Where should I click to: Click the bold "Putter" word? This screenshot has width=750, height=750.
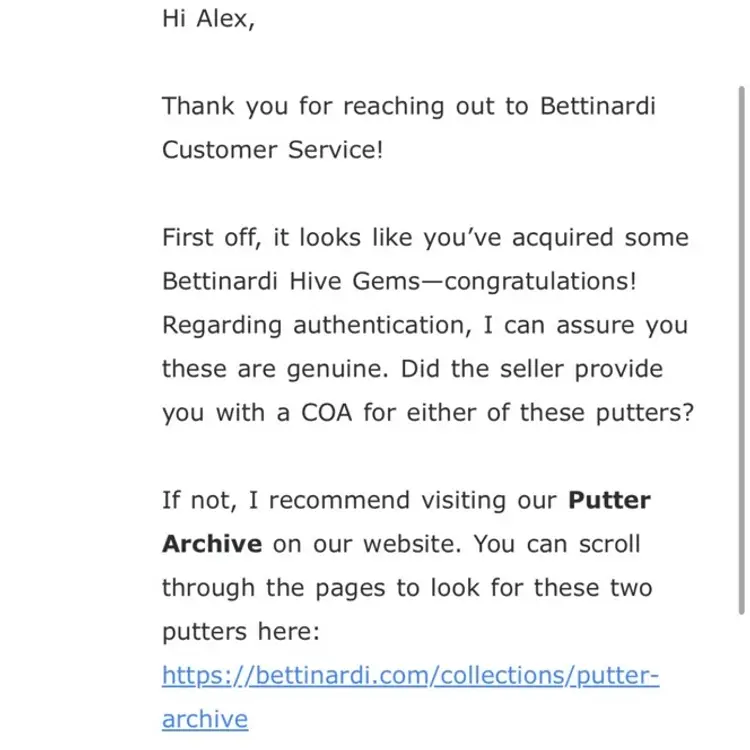[x=609, y=500]
